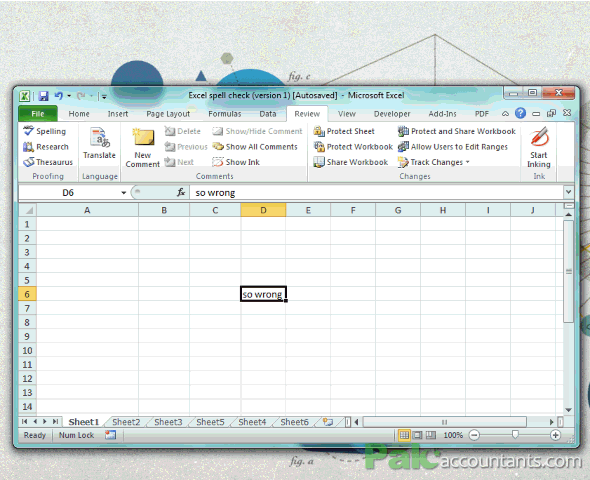Screen dimensions: 590x480
Task: Open the Name Box dropdown arrow
Action: click(x=123, y=193)
